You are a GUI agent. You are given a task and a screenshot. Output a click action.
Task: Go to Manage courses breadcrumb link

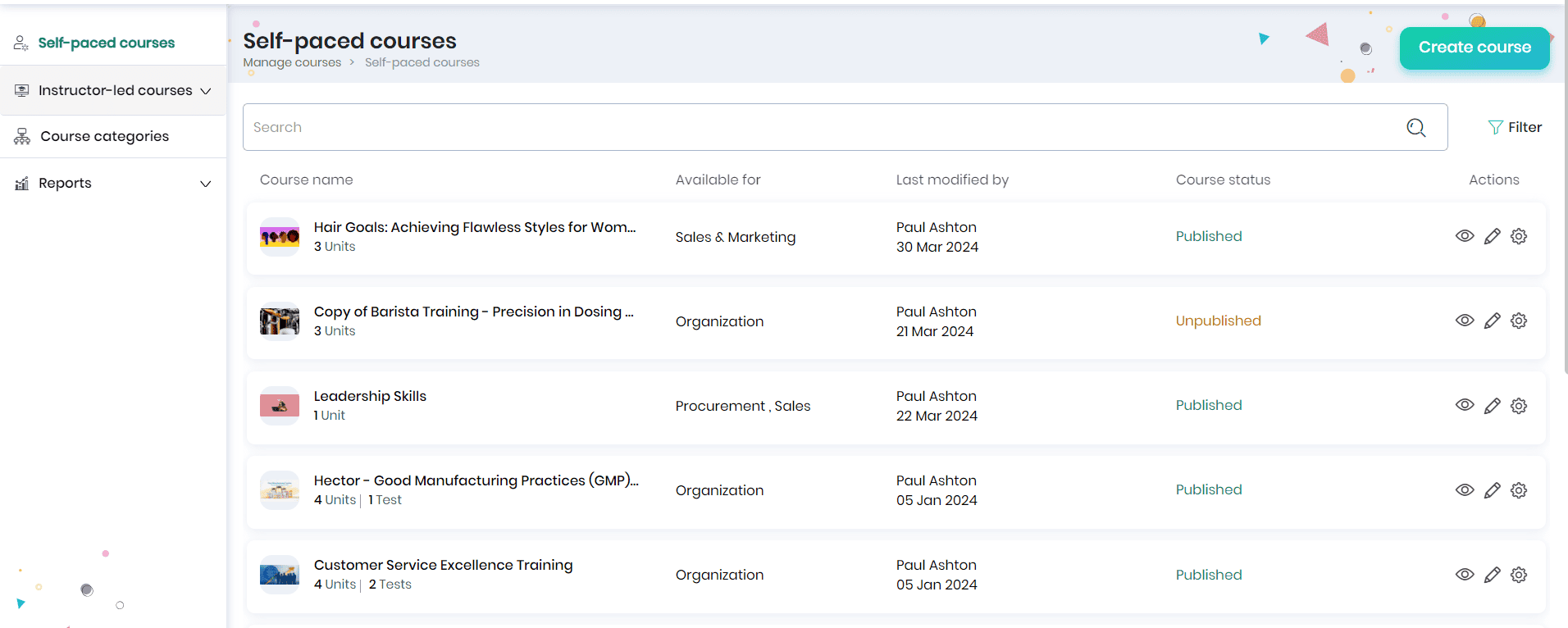(x=292, y=62)
